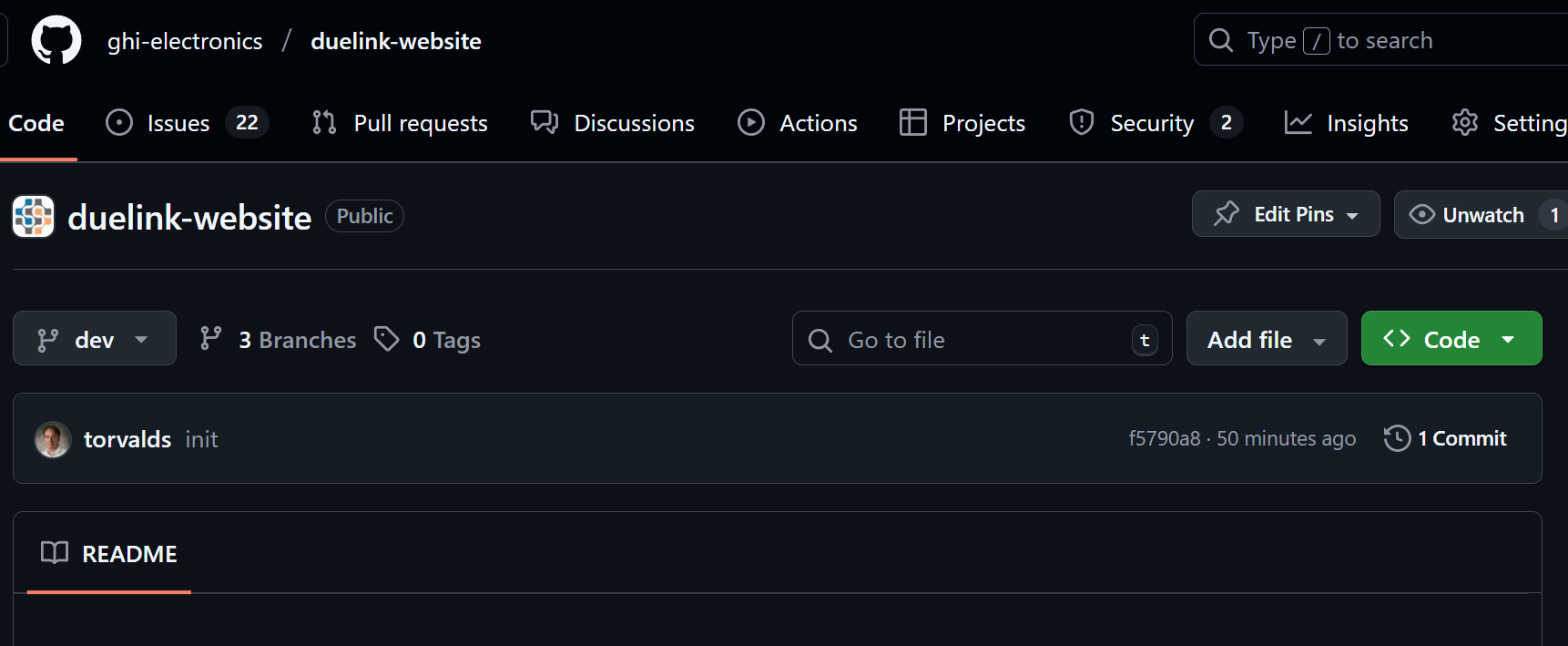Click the pin icon on Edit Pins
Screen dimensions: 1568x646
[x=1227, y=214]
